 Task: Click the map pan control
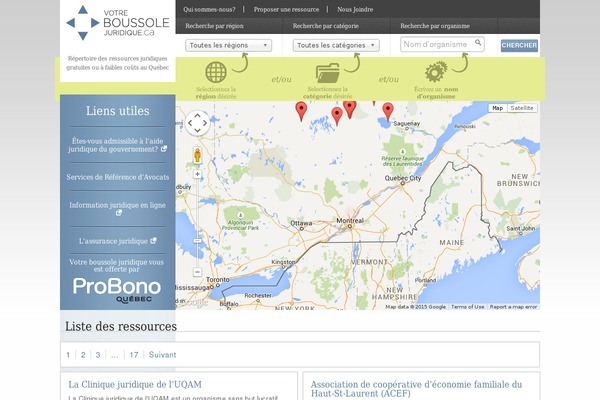click(x=197, y=123)
